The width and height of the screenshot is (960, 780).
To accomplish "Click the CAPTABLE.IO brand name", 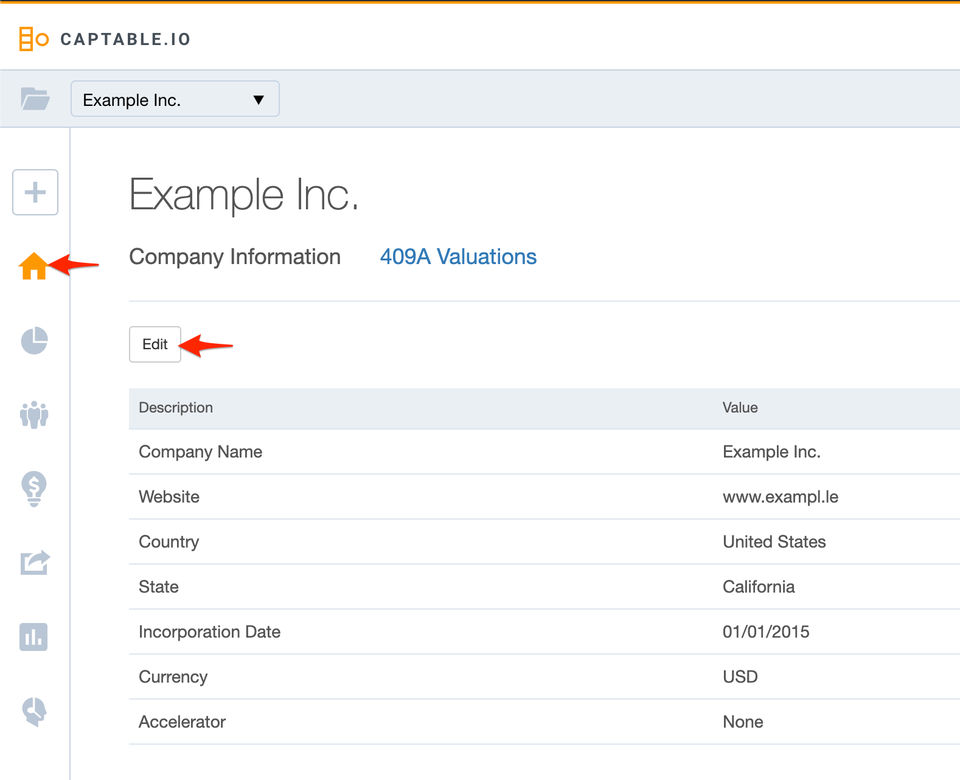I will pyautogui.click(x=125, y=40).
